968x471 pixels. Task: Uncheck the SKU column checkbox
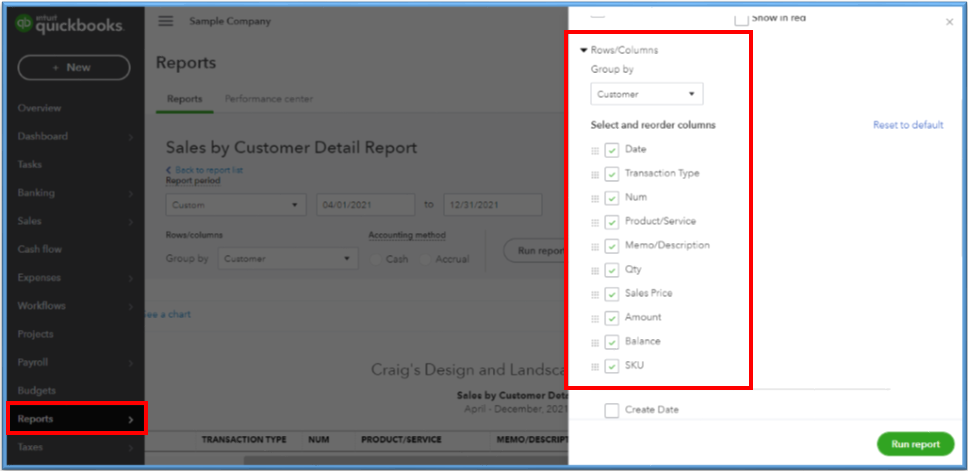pos(612,366)
